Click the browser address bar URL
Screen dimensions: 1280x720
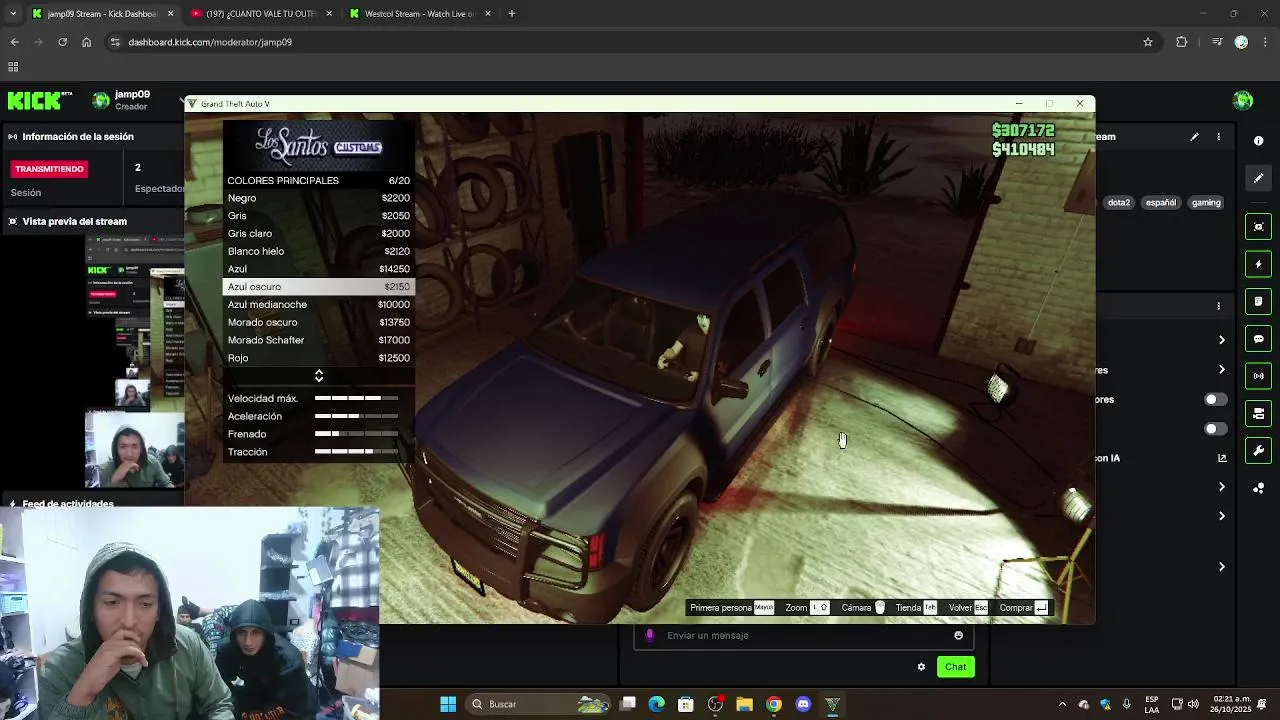210,42
